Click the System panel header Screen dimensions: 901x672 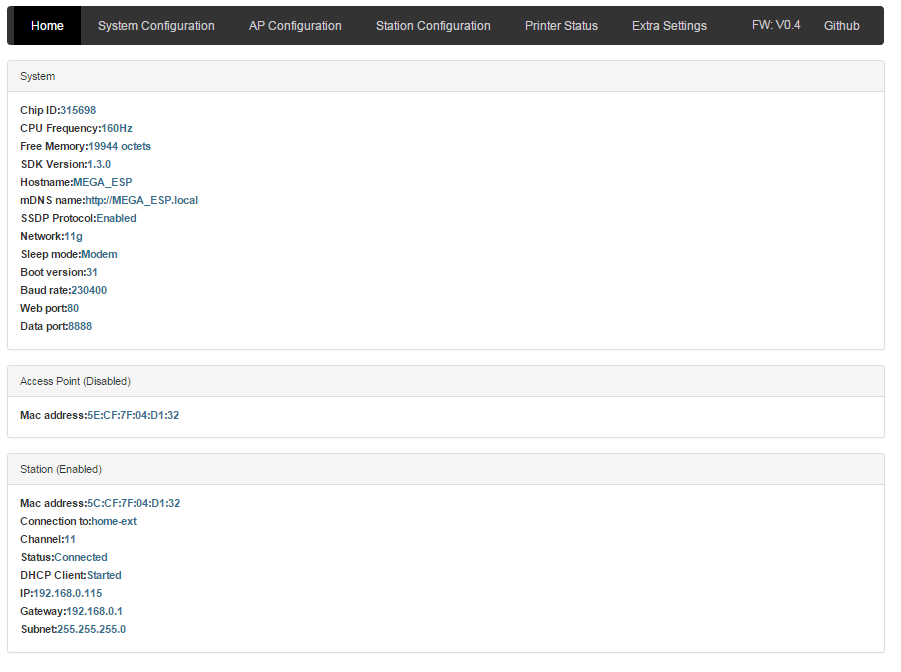(445, 76)
